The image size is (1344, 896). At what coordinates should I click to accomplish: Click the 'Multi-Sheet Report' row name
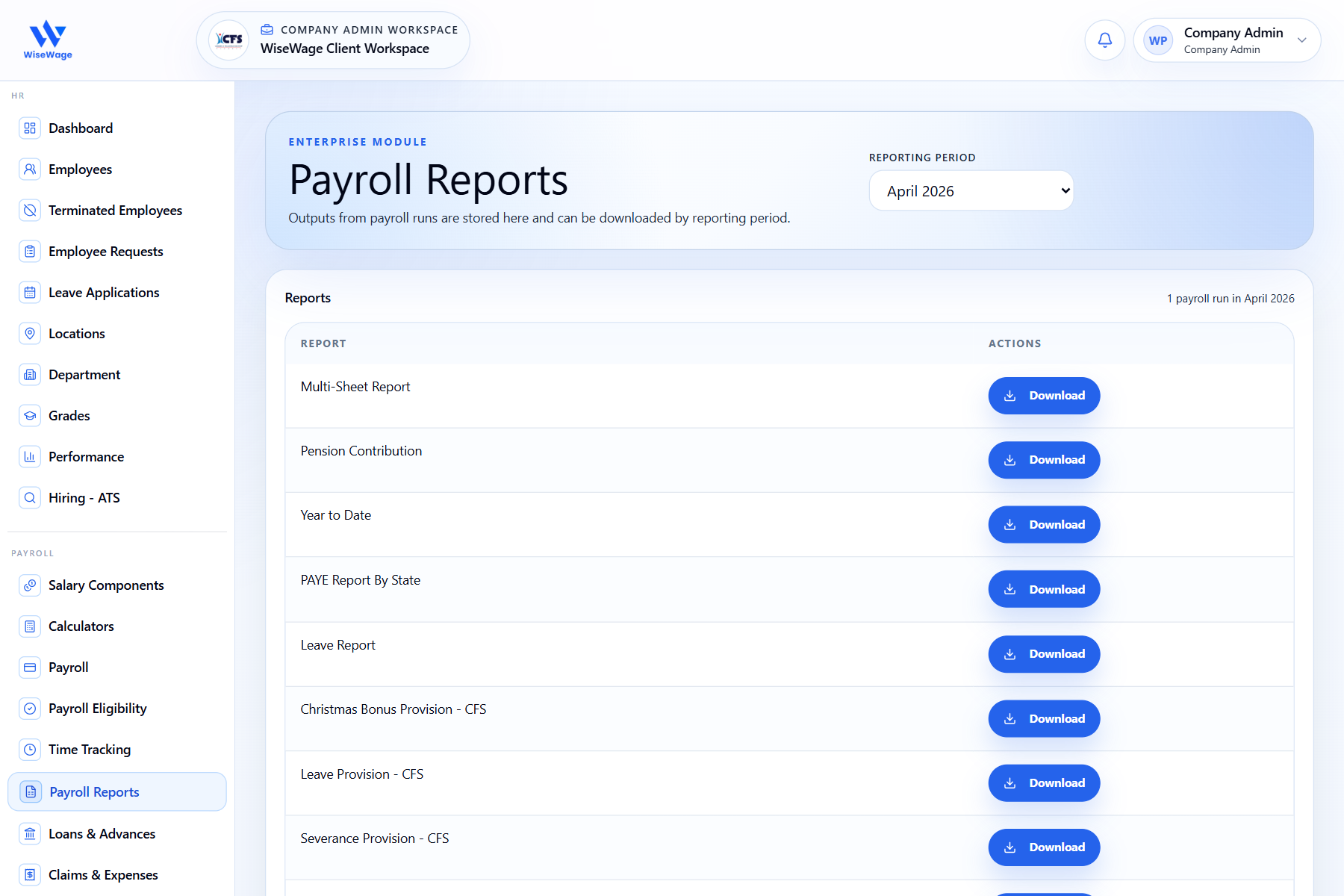(x=355, y=387)
